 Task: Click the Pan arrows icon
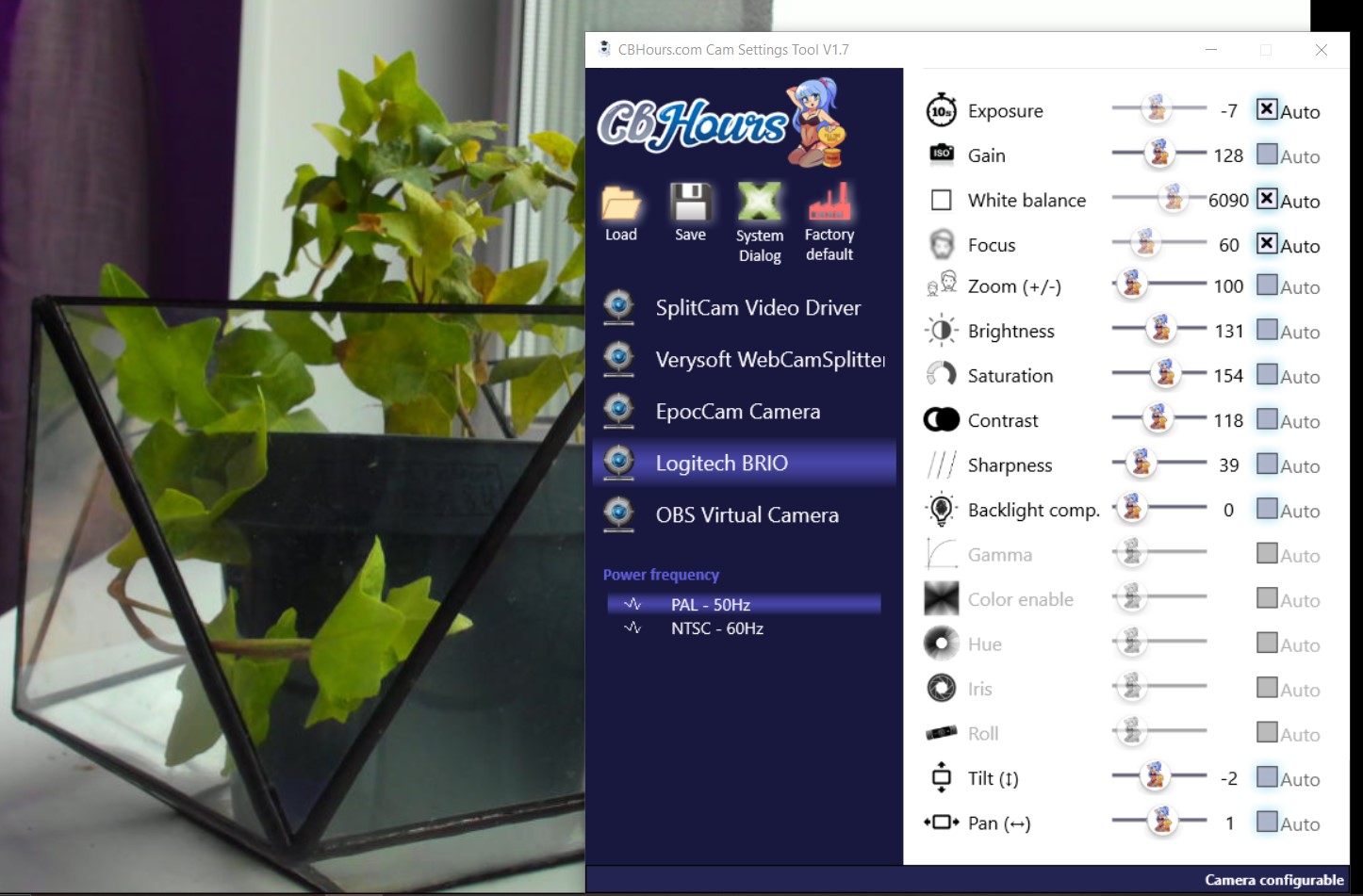pyautogui.click(x=941, y=823)
